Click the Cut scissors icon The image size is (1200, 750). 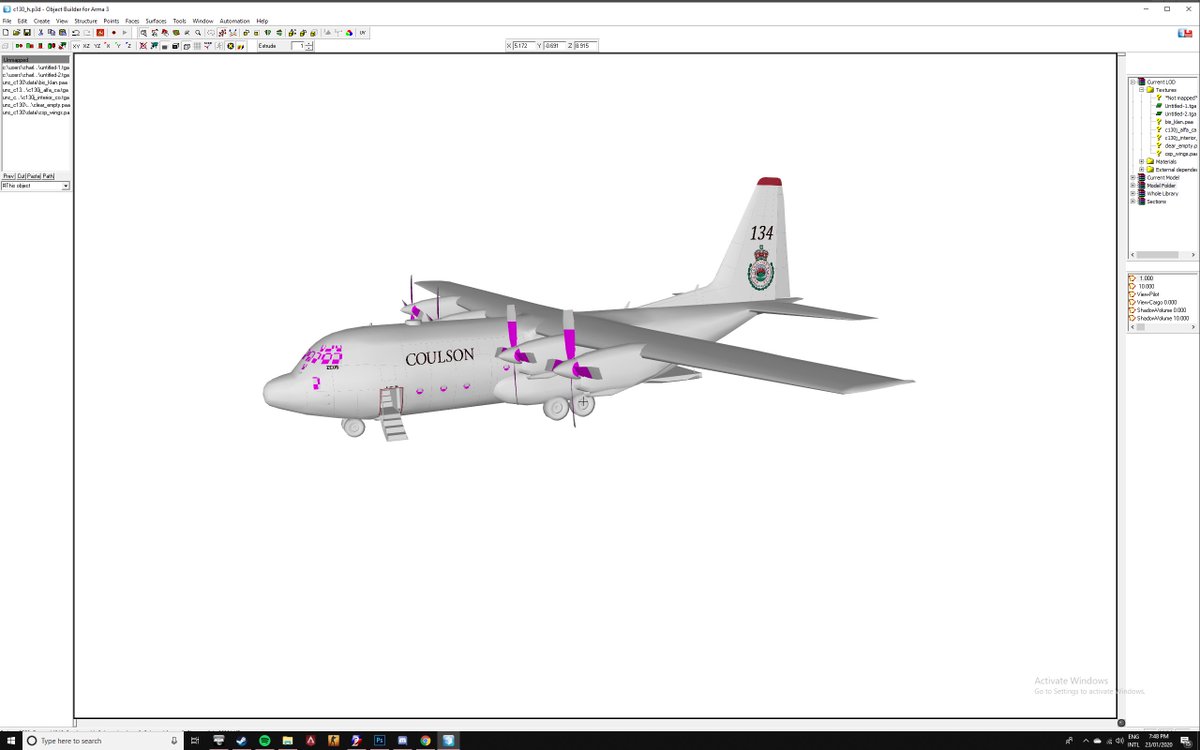[x=41, y=32]
